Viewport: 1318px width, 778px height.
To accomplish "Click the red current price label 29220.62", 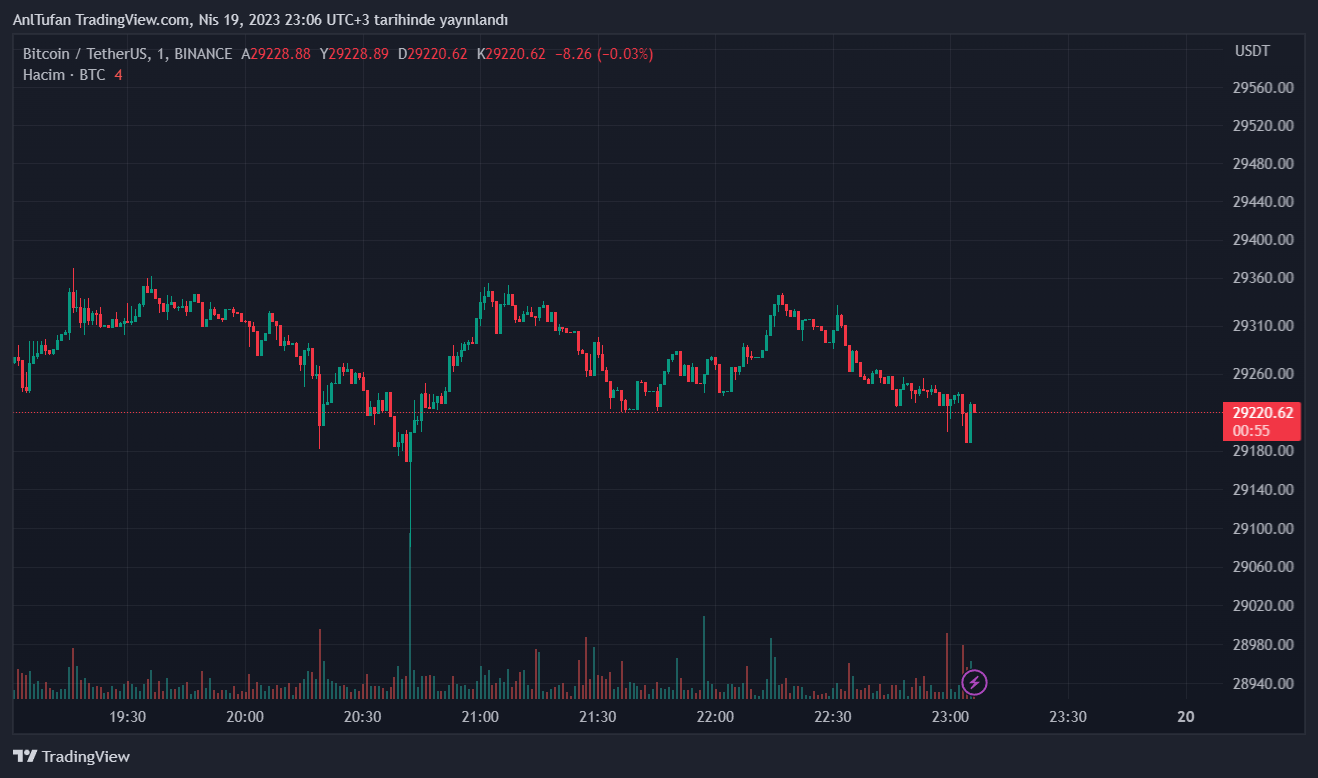I will [1262, 413].
